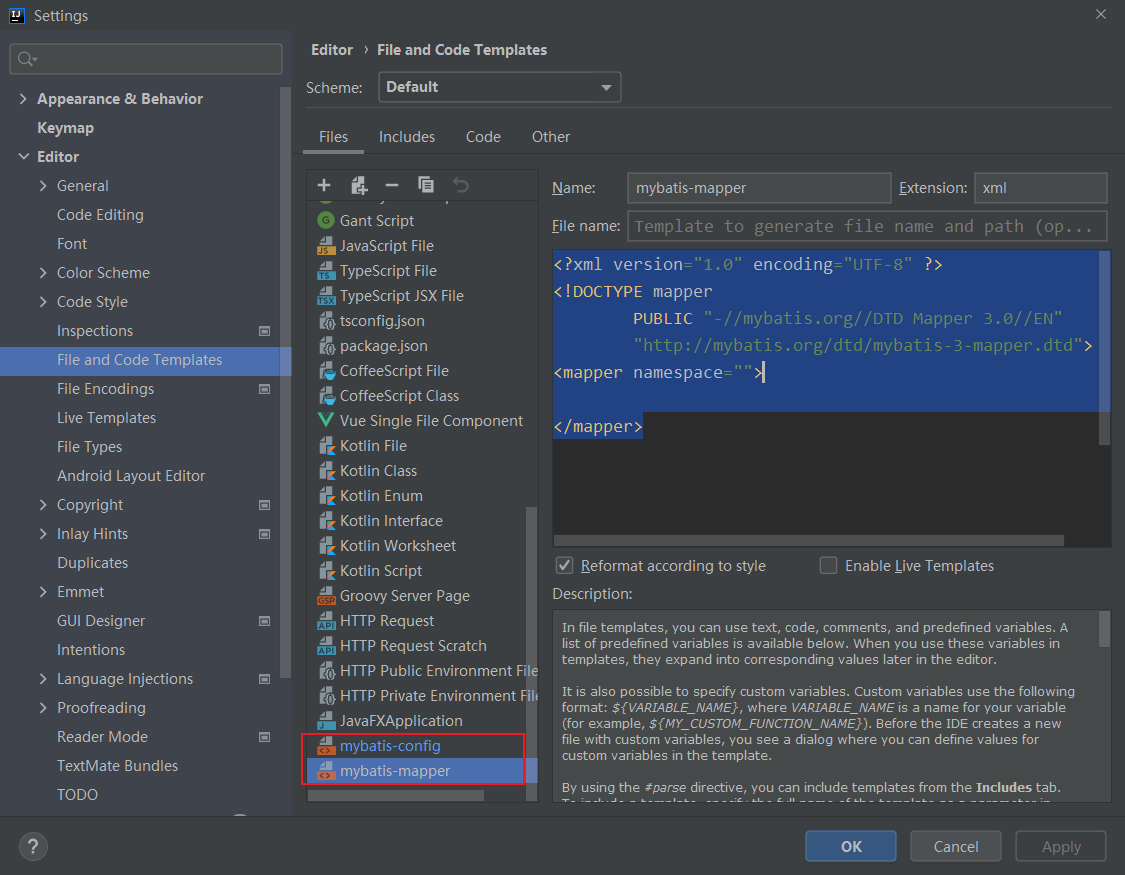The height and width of the screenshot is (875, 1125).
Task: Enable Live Templates checkbox
Action: point(829,566)
